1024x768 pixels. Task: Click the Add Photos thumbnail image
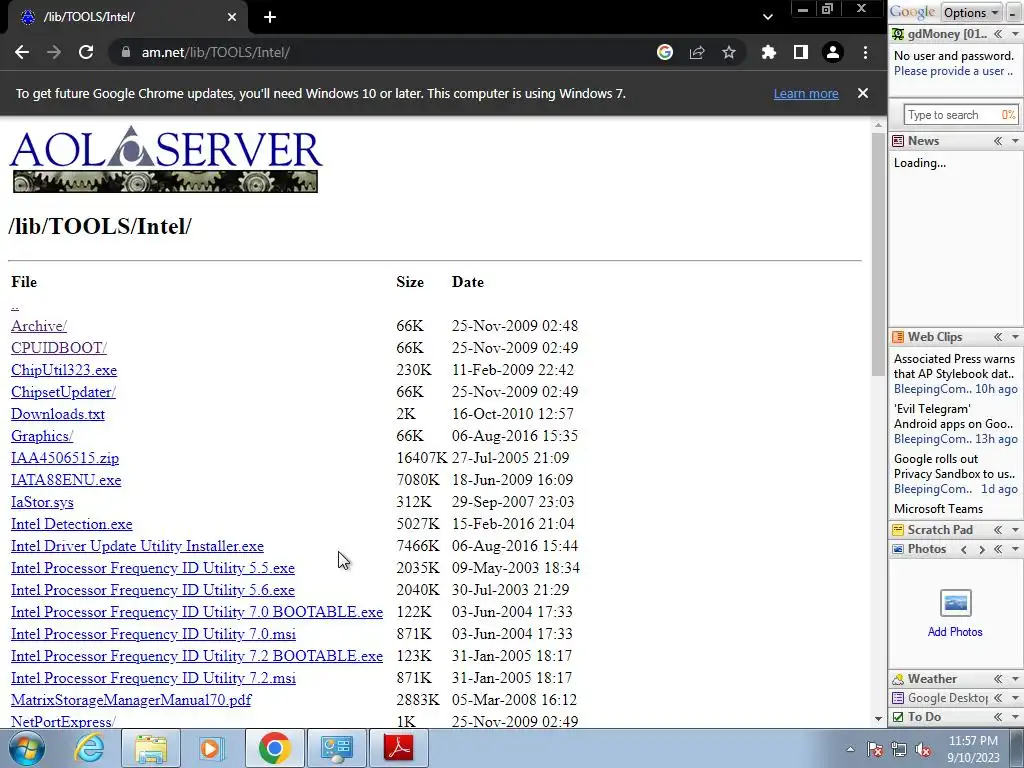[955, 603]
